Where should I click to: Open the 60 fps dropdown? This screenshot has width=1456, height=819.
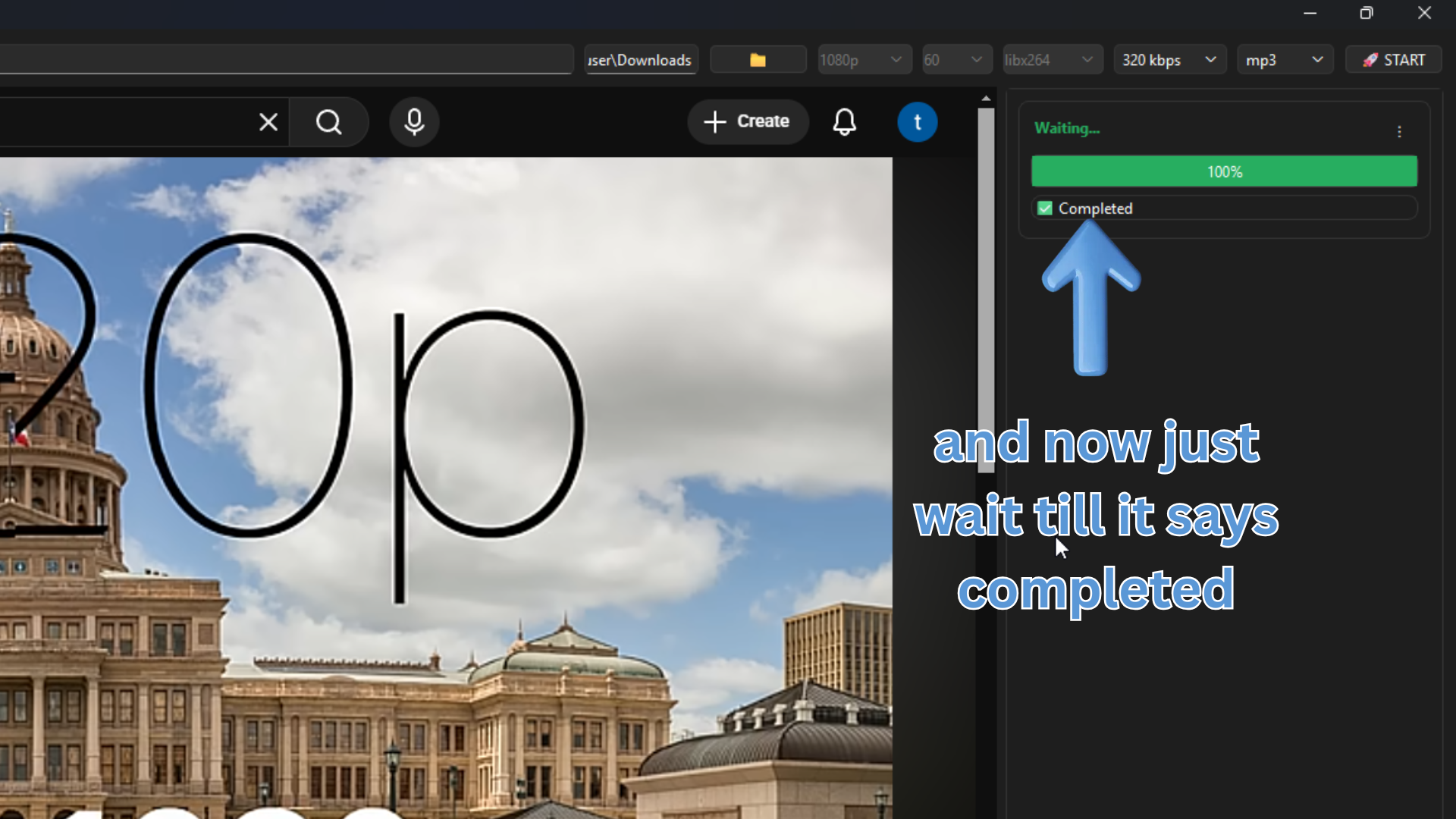[956, 59]
